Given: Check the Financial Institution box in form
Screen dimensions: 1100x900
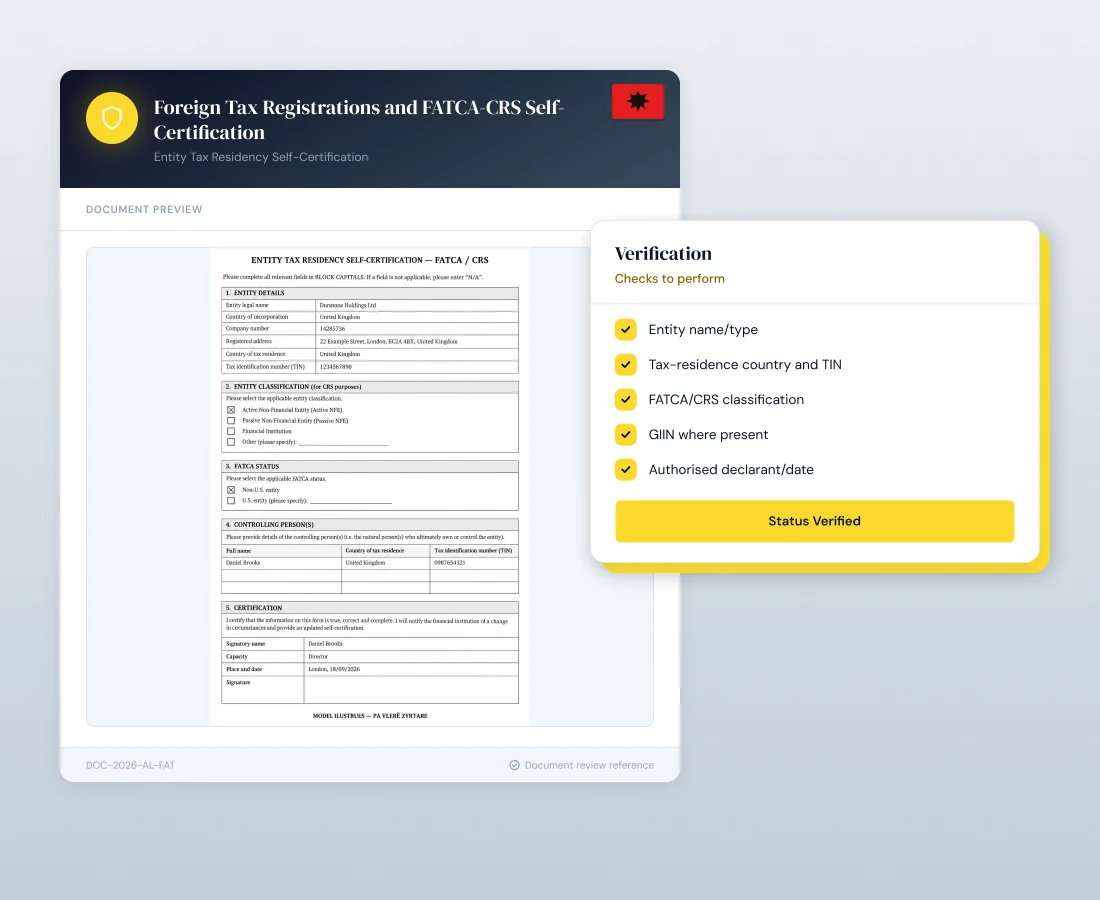Looking at the screenshot, I should (231, 431).
